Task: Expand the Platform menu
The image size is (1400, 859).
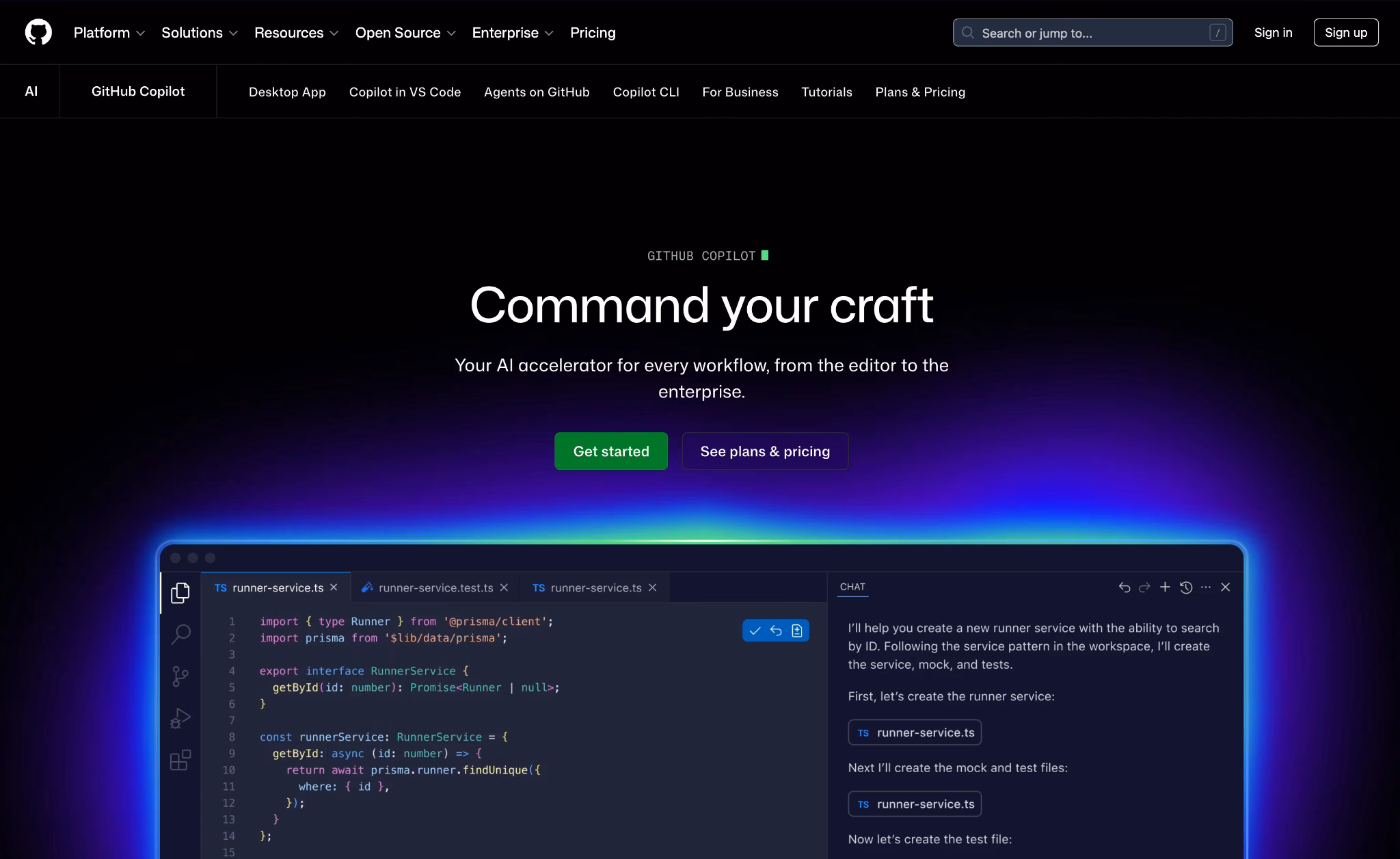Action: click(x=109, y=33)
